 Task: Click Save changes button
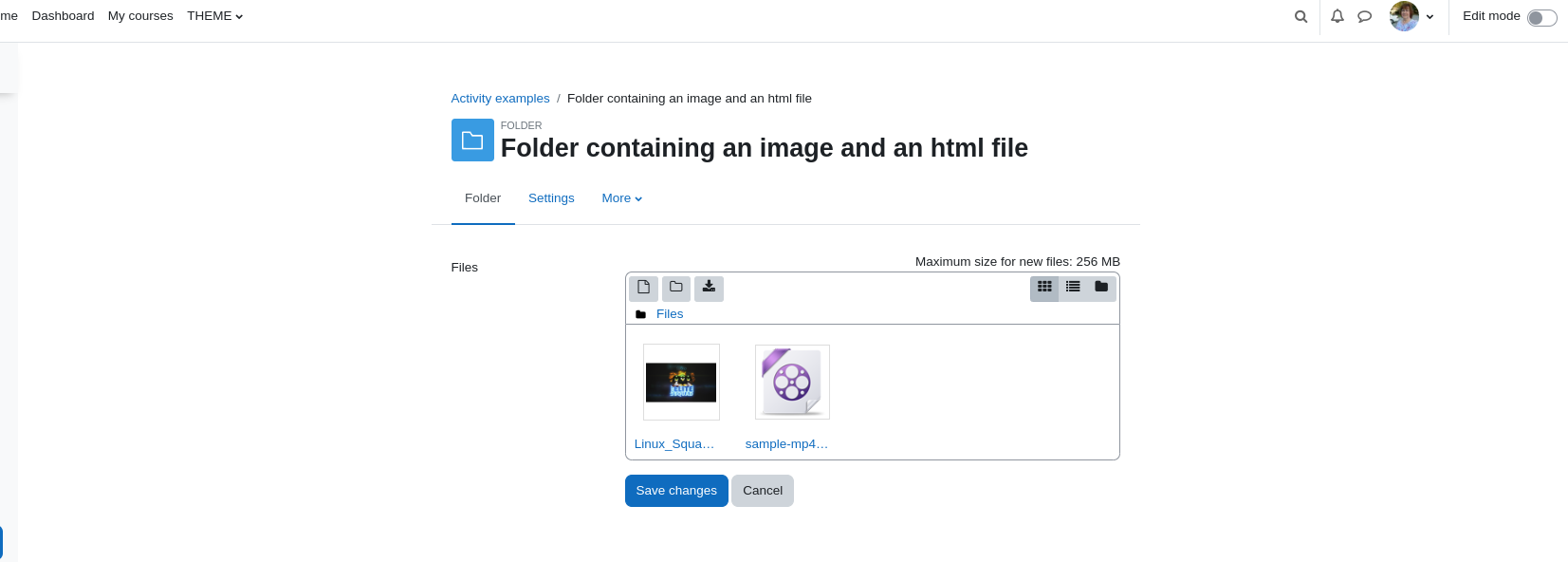tap(676, 491)
